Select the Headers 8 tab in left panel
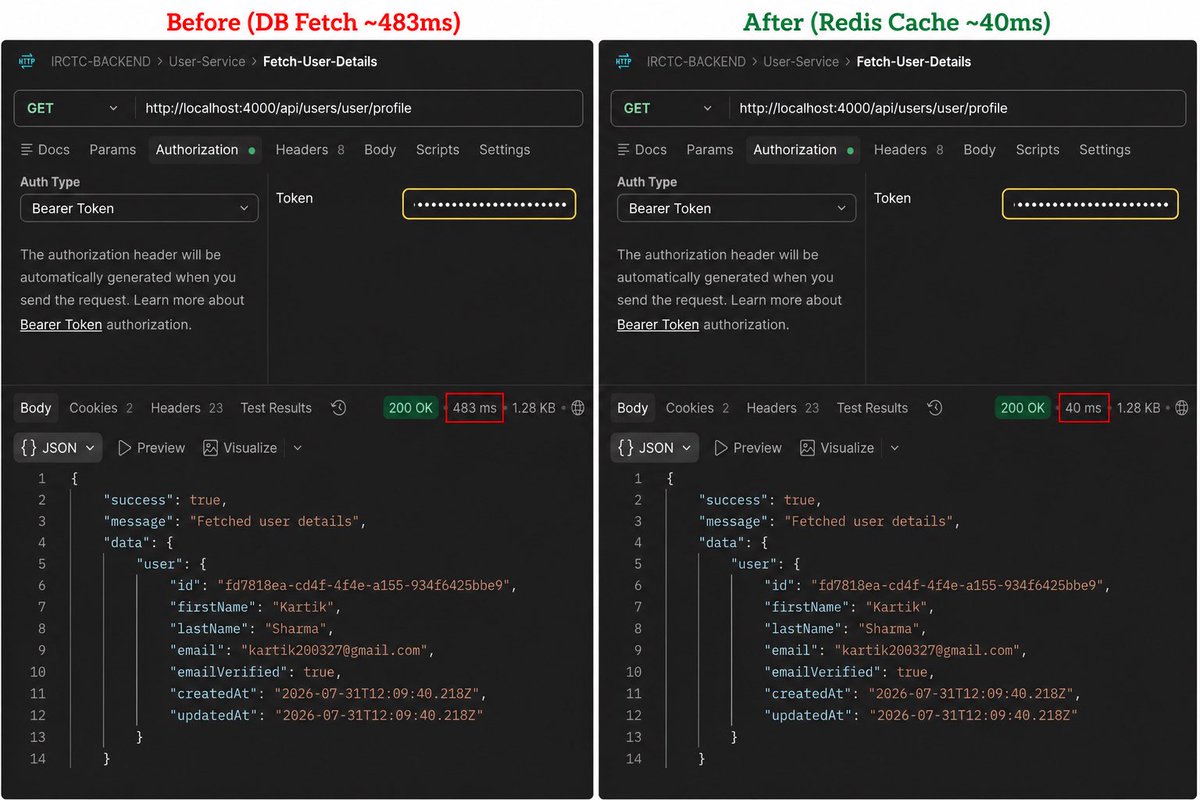Screen dimensions: 1200x800 tap(310, 150)
